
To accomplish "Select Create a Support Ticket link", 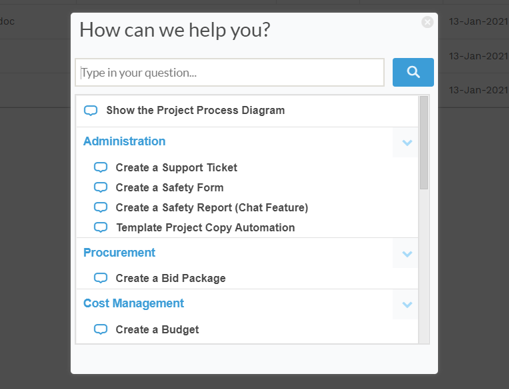I will coord(176,167).
